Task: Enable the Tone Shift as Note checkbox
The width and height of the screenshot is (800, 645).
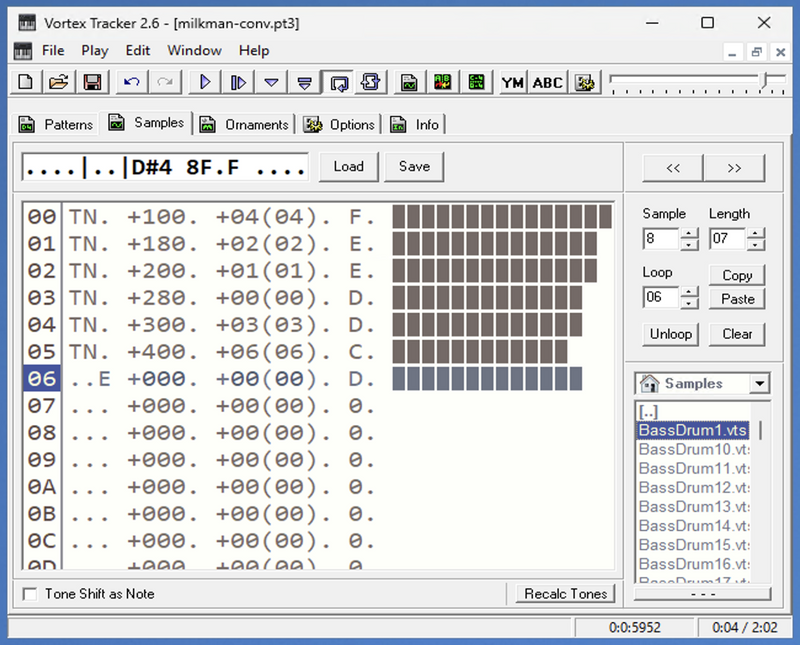Action: 30,594
